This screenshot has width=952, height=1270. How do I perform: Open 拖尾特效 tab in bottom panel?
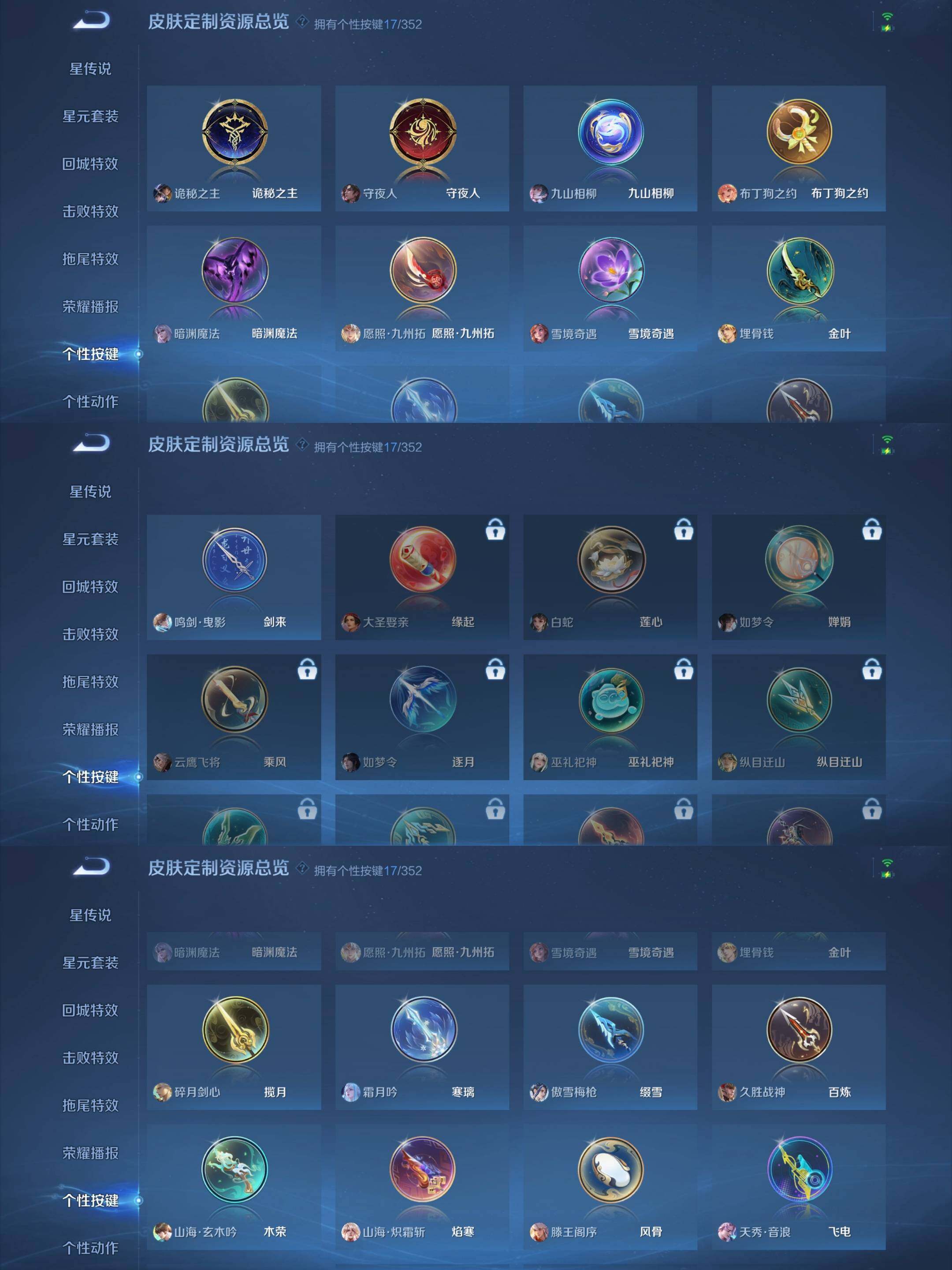click(x=90, y=1106)
